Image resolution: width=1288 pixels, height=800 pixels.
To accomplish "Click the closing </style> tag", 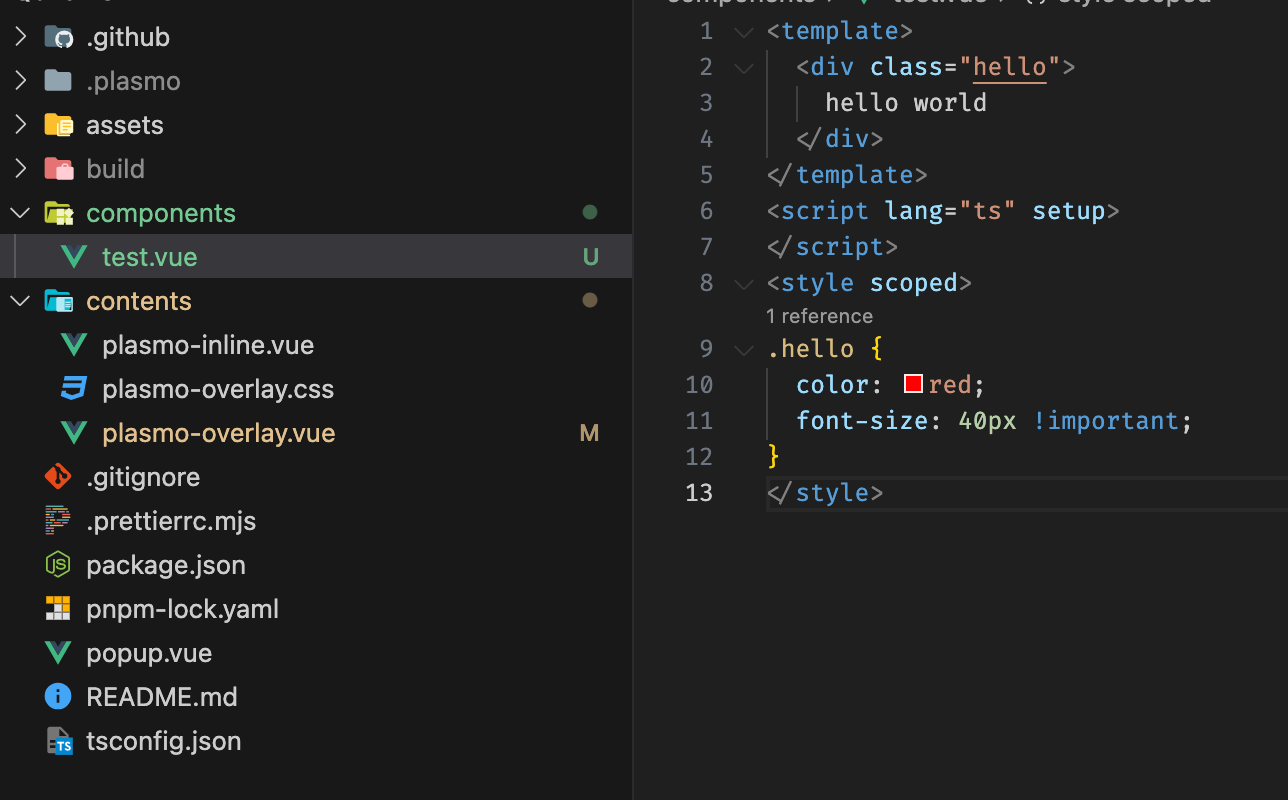I will (x=825, y=493).
